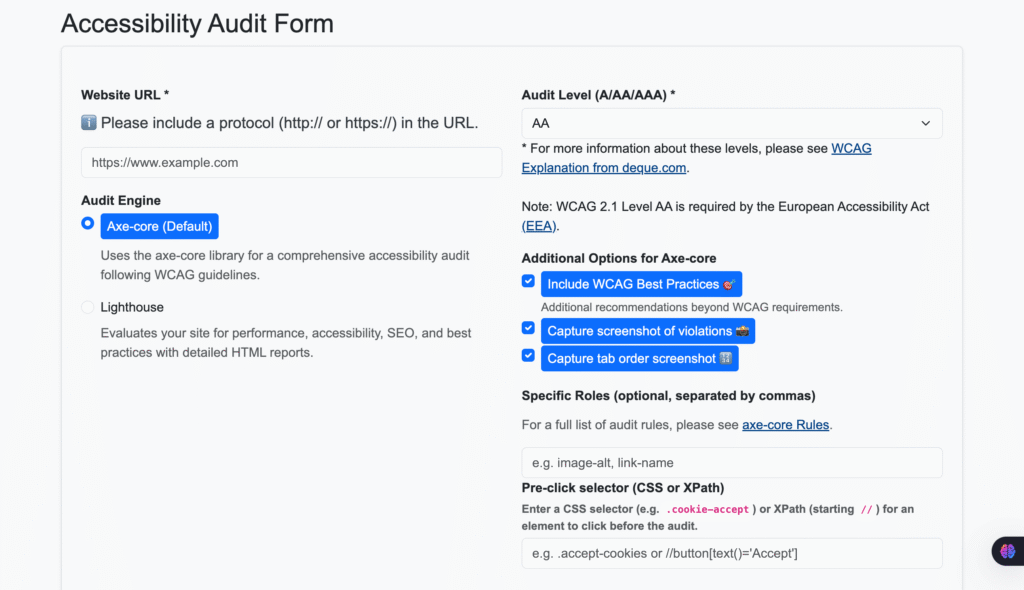This screenshot has height=590, width=1024.
Task: Click the Capture screenshot of violations label
Action: click(648, 331)
